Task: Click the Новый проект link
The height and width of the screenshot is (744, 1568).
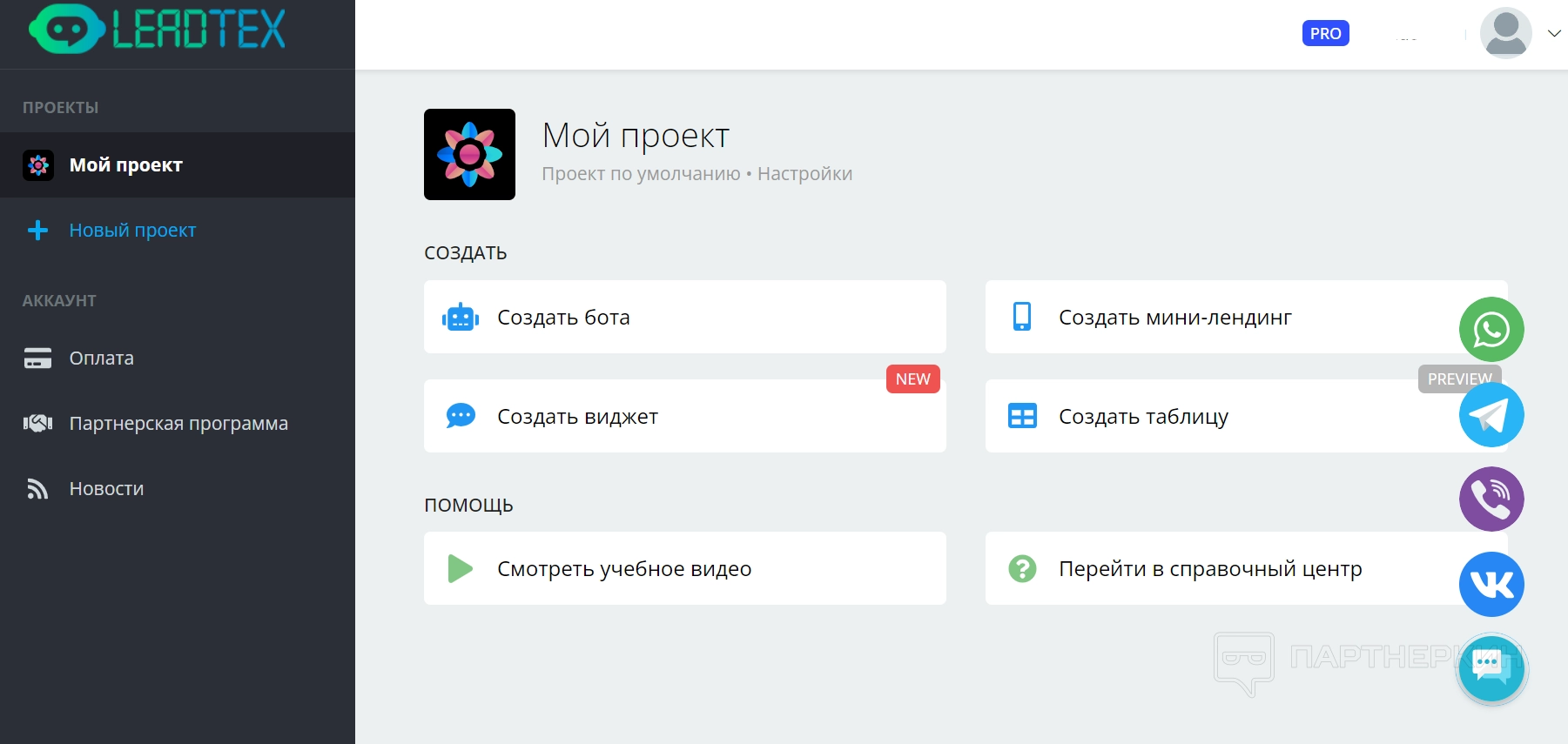Action: click(132, 231)
